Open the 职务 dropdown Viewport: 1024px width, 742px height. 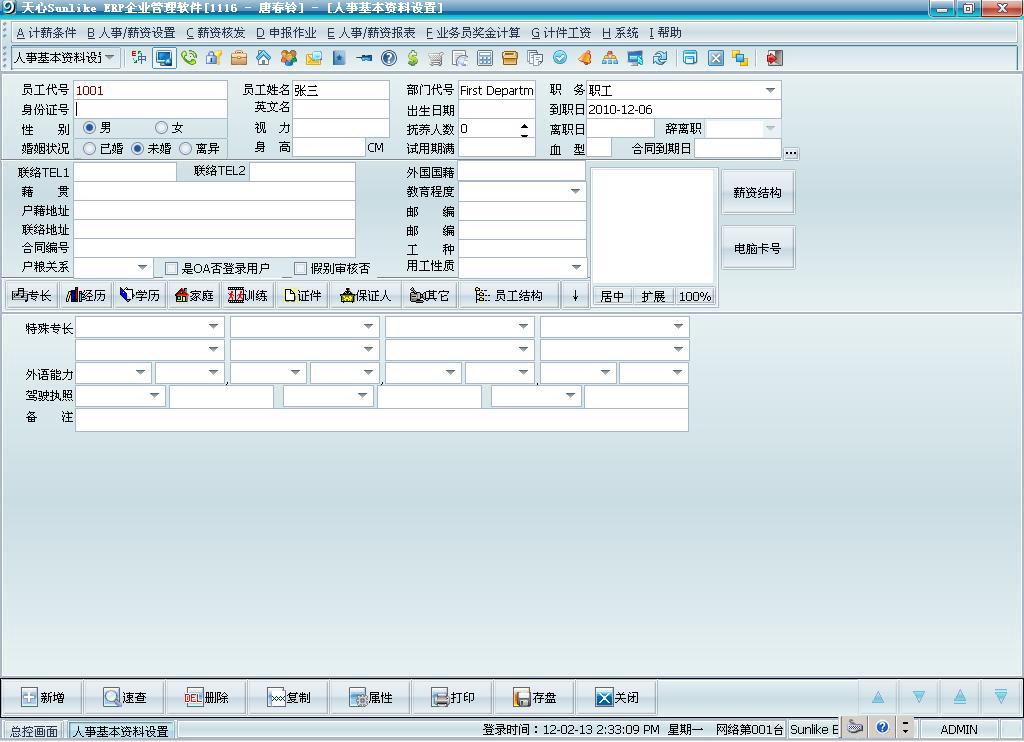point(771,90)
